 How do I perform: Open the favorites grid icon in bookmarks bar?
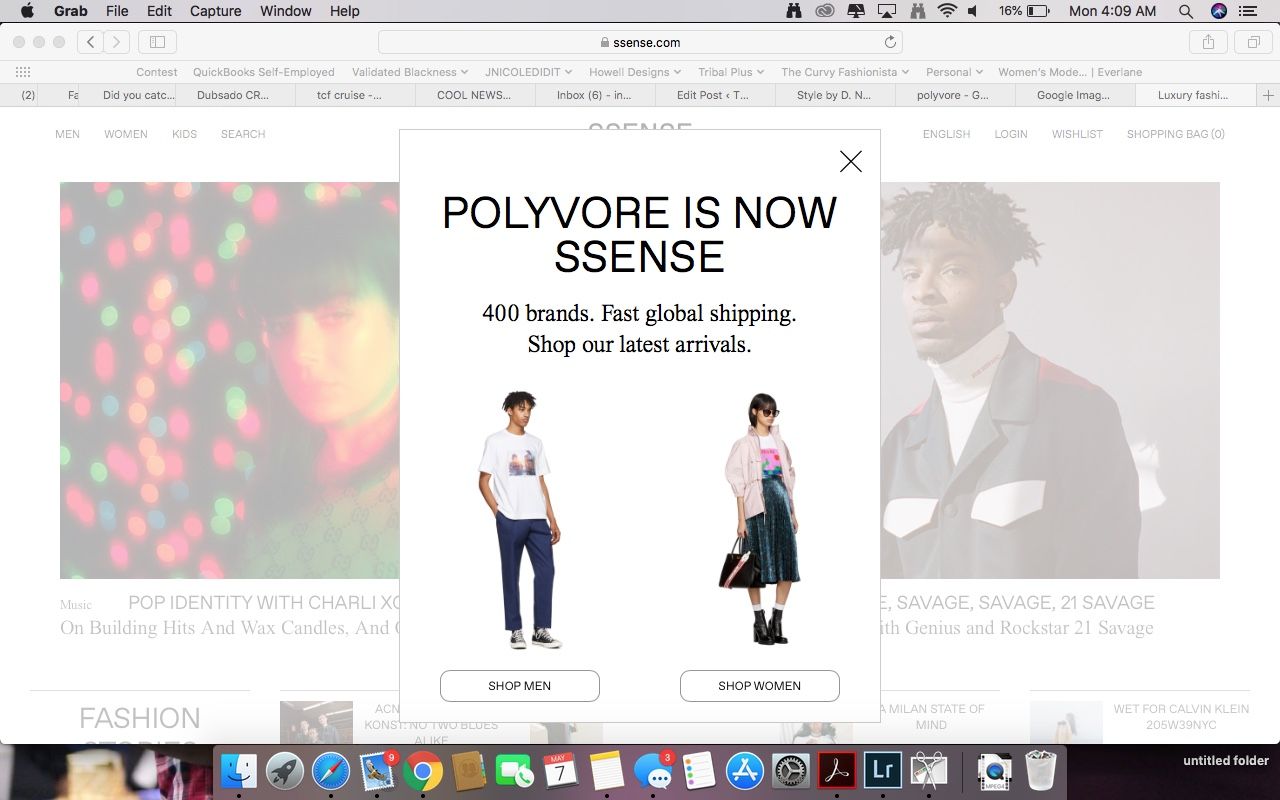click(23, 72)
